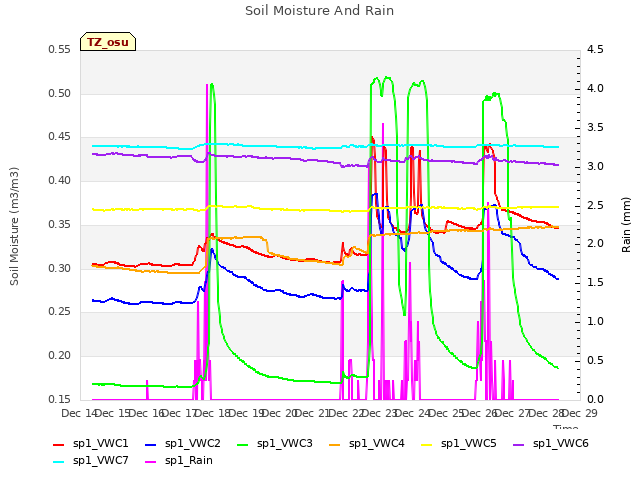Click the 0.45 left axis tick label
640x480 pixels.
tap(60, 137)
